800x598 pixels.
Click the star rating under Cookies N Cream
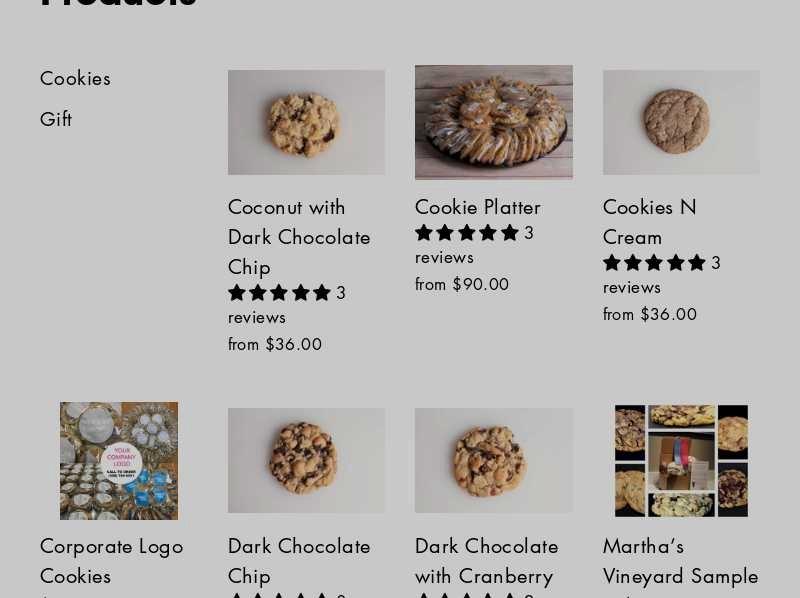click(x=654, y=263)
